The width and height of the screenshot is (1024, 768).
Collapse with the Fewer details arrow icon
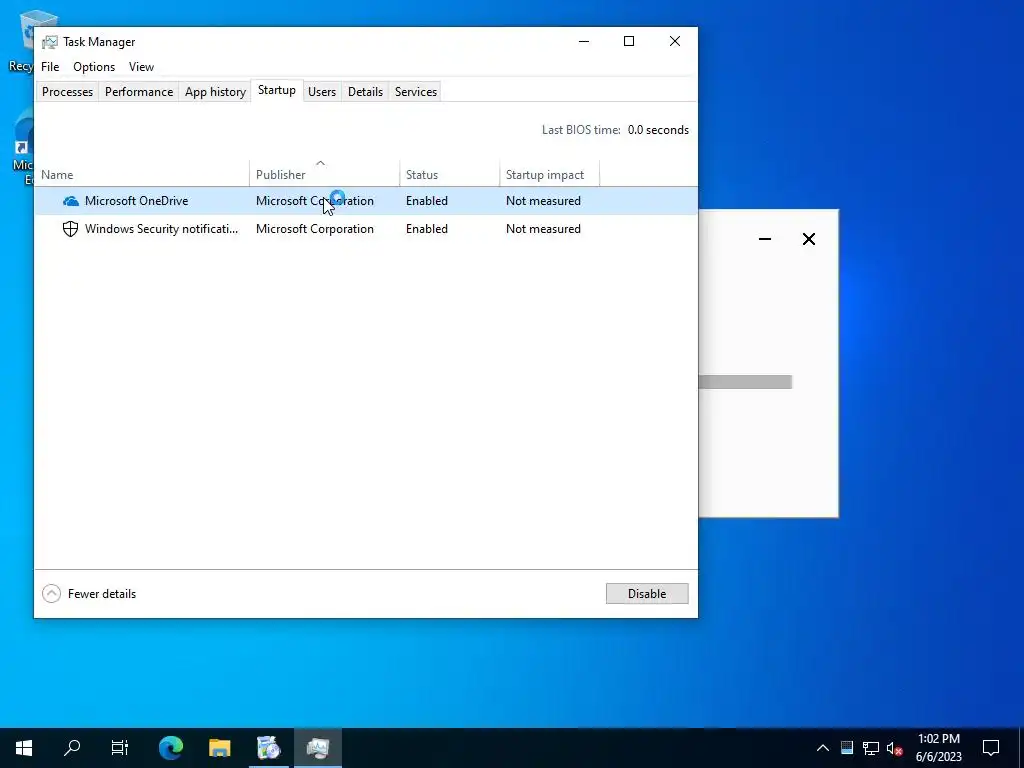(x=52, y=594)
